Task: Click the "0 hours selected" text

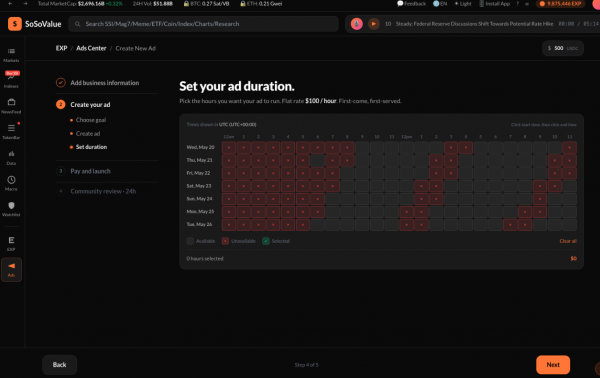Action: [205, 259]
